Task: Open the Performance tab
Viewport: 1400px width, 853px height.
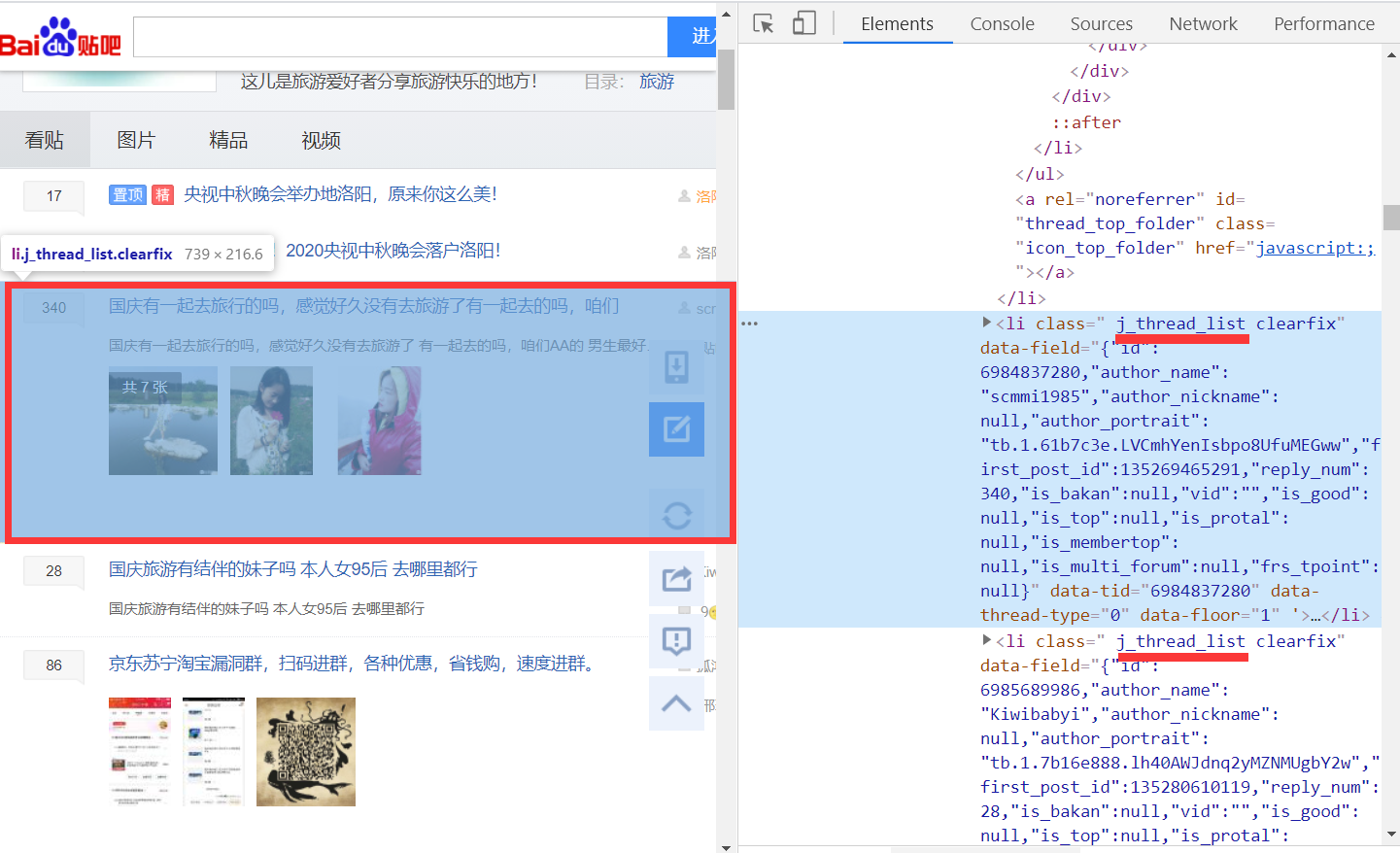Action: pyautogui.click(x=1324, y=23)
